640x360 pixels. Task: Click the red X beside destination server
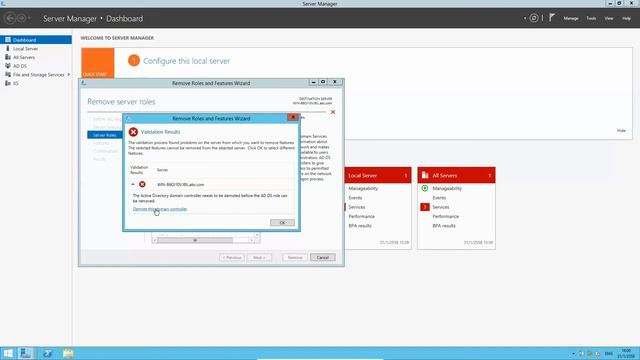click(x=333, y=112)
